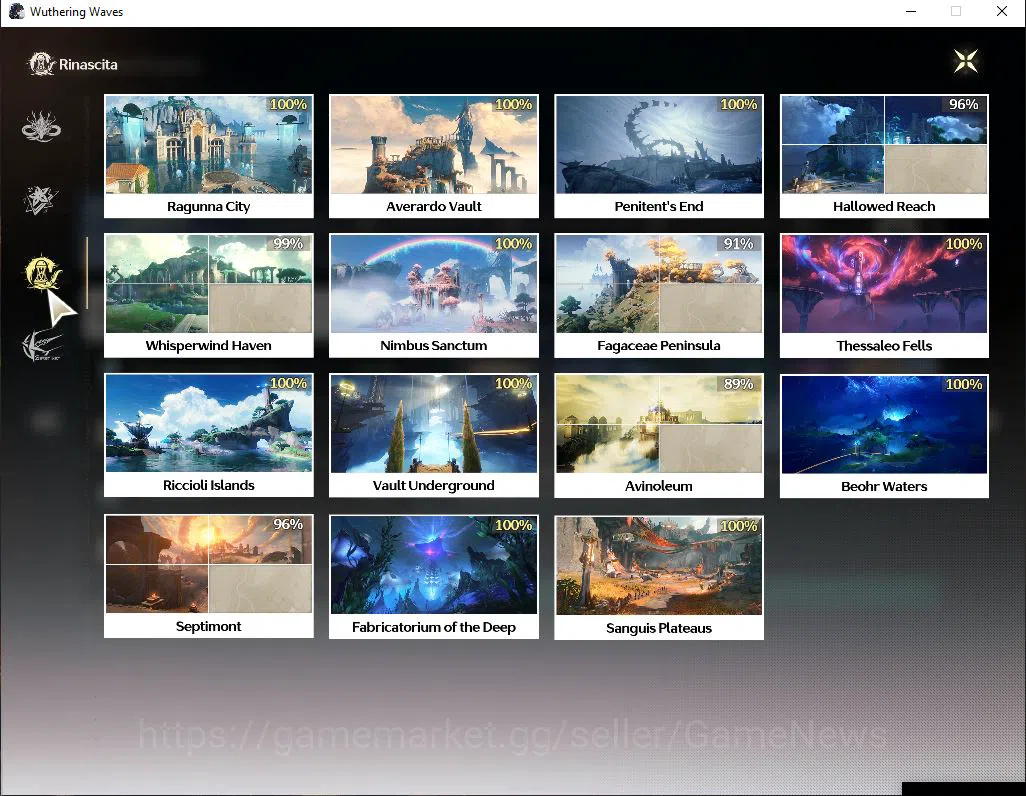The image size is (1026, 796).
Task: Open the Averardo Vault card
Action: coord(434,156)
